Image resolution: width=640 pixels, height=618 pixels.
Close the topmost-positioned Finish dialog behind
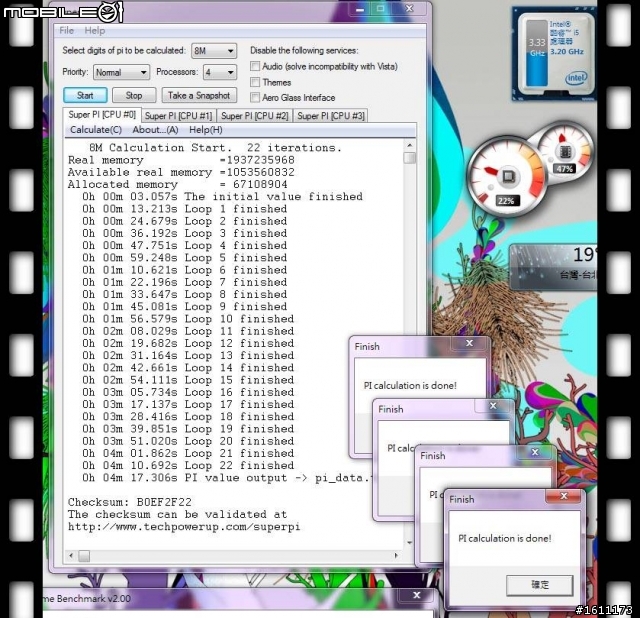coord(469,343)
